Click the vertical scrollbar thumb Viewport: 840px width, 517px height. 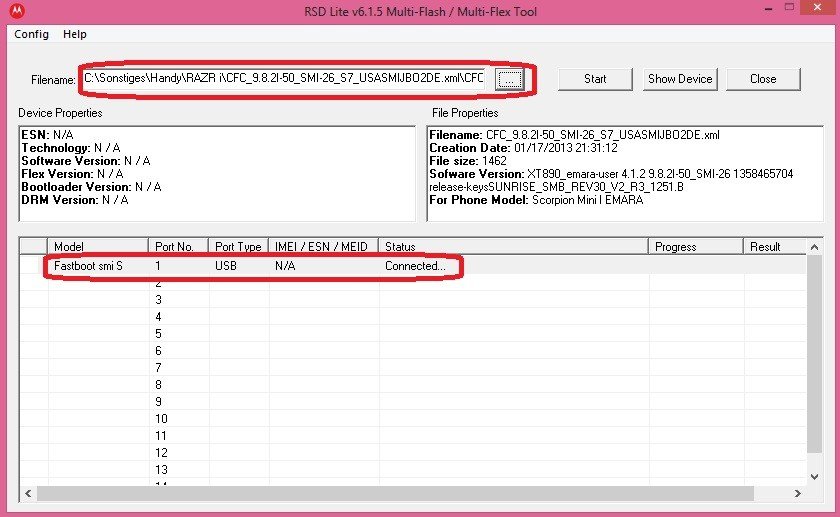[814, 354]
